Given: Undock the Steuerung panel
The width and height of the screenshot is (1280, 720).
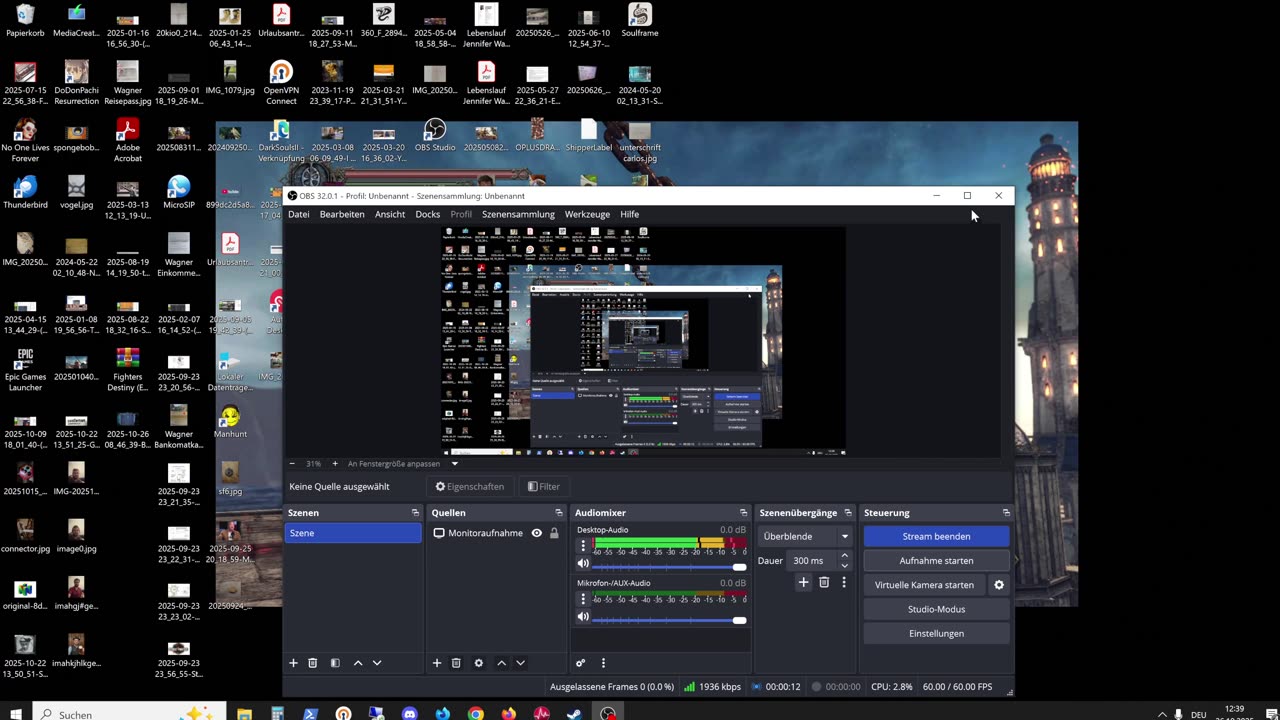Looking at the screenshot, I should [x=1006, y=513].
